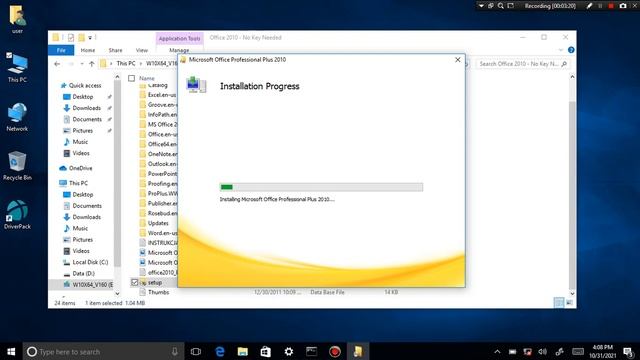Click the red screen recorder taskbar icon
Screen dimensions: 640x360
click(x=335, y=351)
